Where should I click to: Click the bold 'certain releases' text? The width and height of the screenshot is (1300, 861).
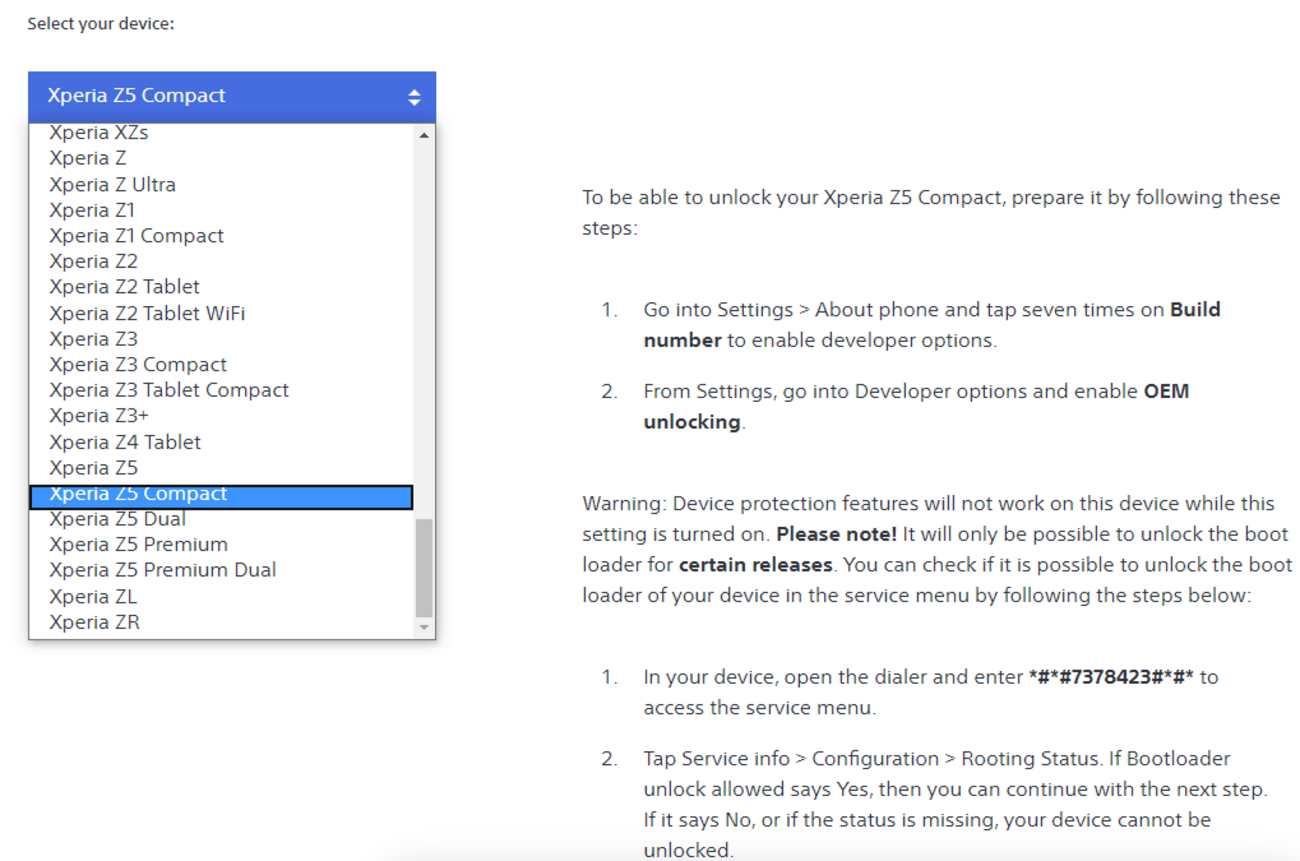pyautogui.click(x=755, y=565)
